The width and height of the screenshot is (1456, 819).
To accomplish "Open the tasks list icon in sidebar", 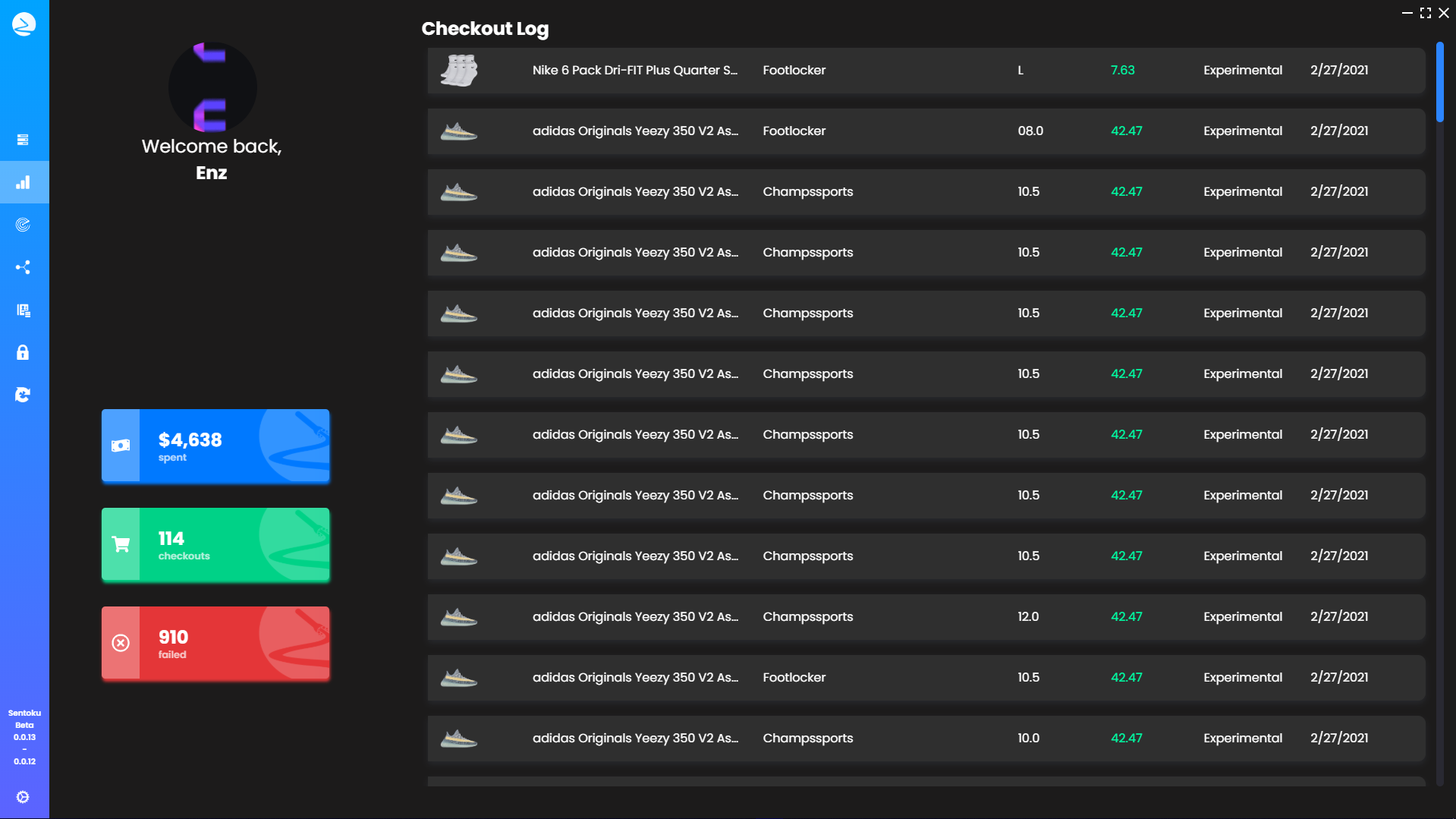I will coord(23,140).
